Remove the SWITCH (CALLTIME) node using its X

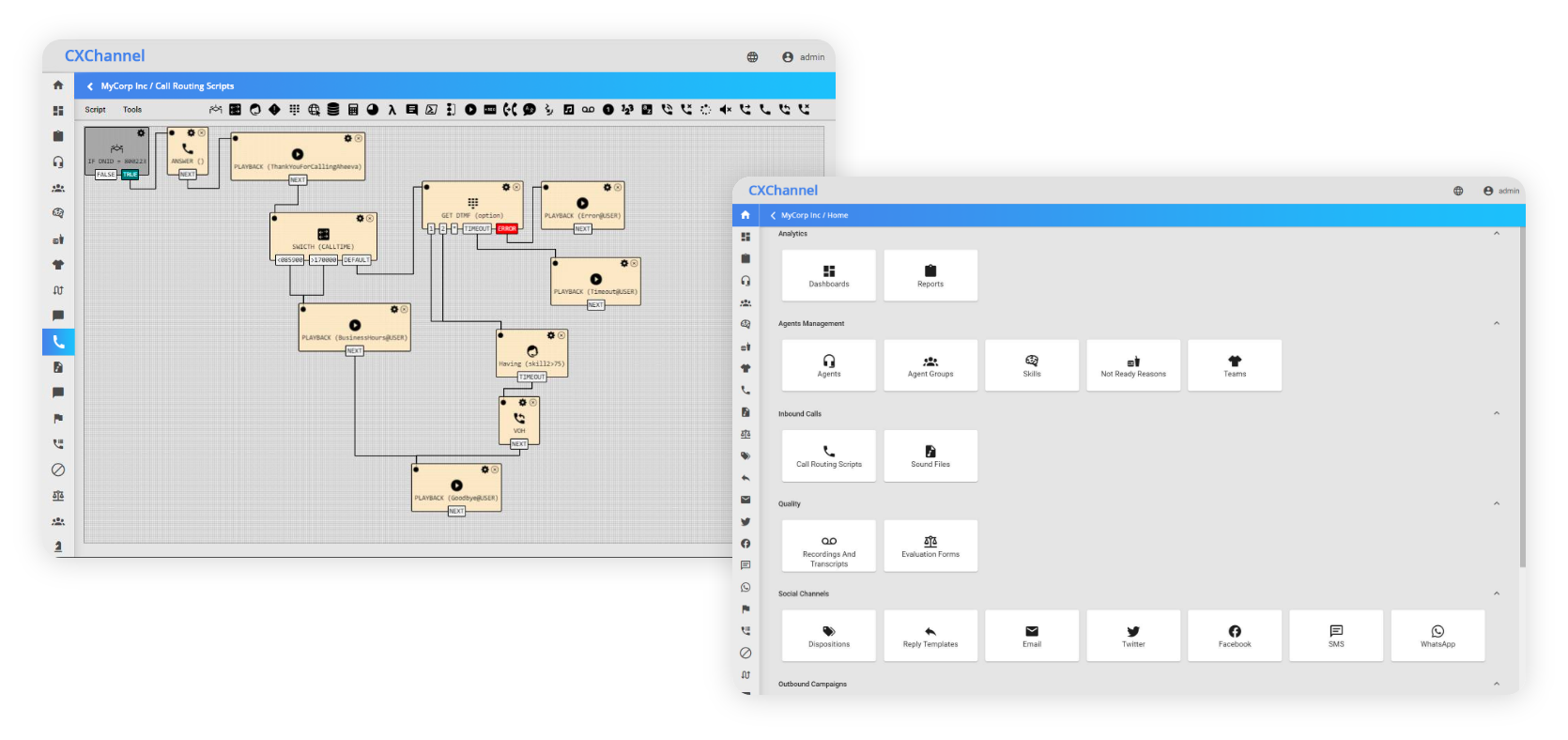tap(370, 219)
